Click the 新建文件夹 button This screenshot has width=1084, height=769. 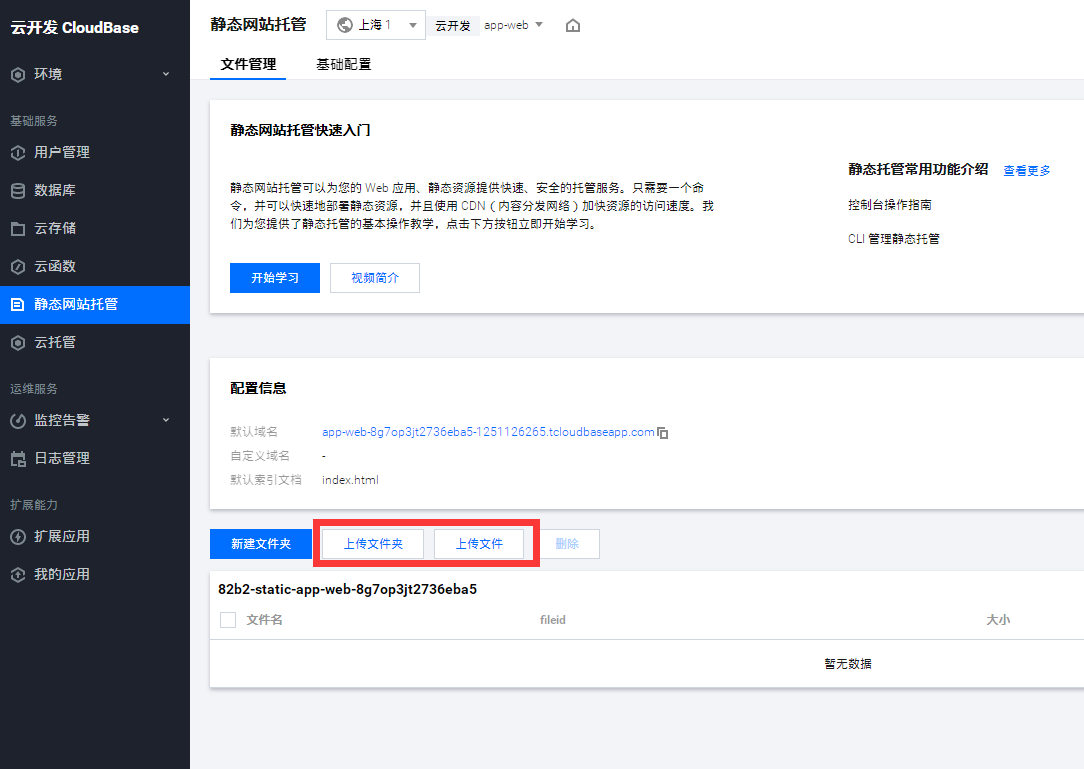coord(261,544)
